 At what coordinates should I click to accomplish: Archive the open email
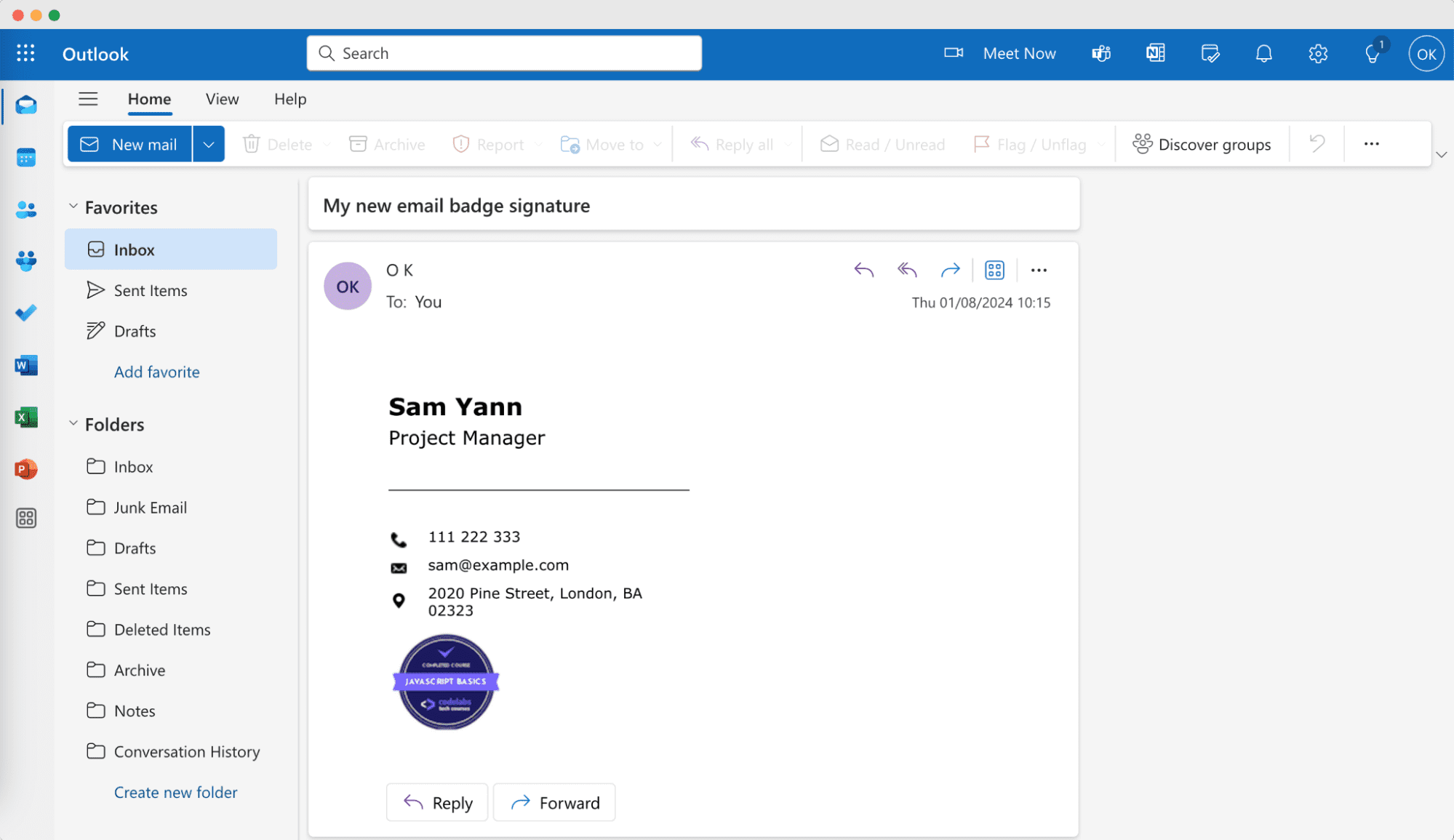pyautogui.click(x=386, y=144)
